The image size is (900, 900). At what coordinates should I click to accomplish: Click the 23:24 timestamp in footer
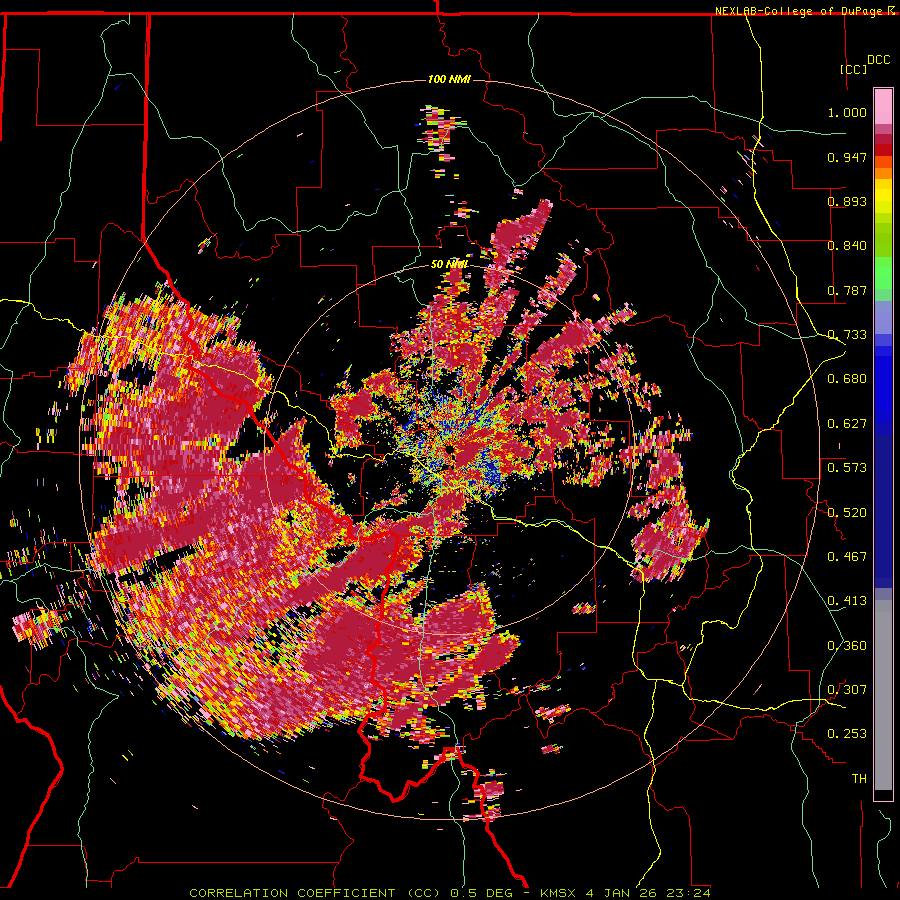pyautogui.click(x=688, y=893)
